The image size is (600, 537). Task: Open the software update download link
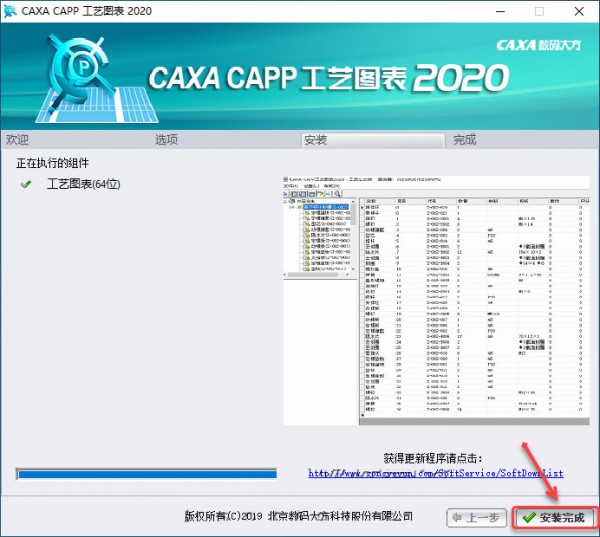click(x=435, y=473)
